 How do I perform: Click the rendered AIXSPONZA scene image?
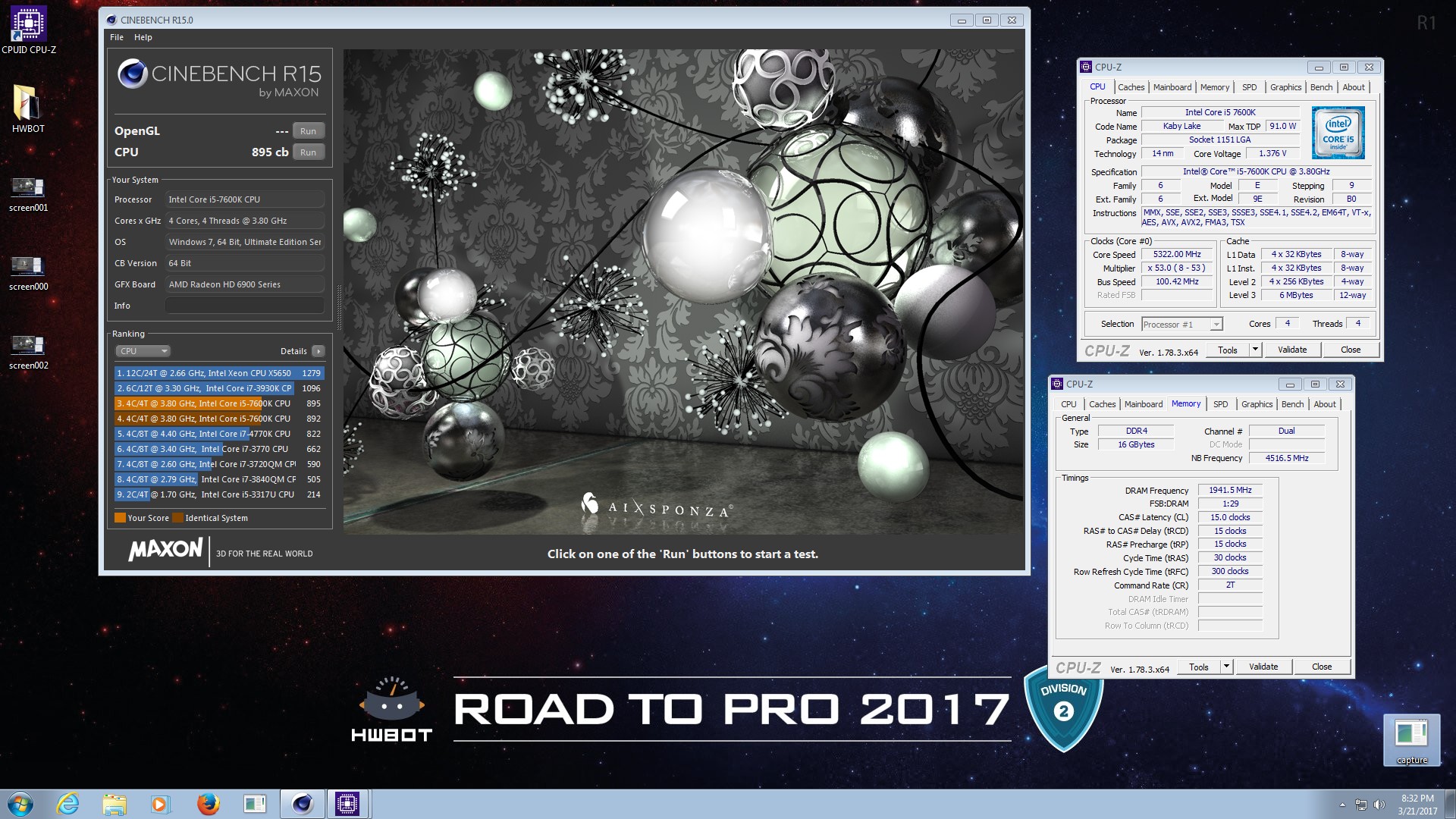pyautogui.click(x=682, y=292)
